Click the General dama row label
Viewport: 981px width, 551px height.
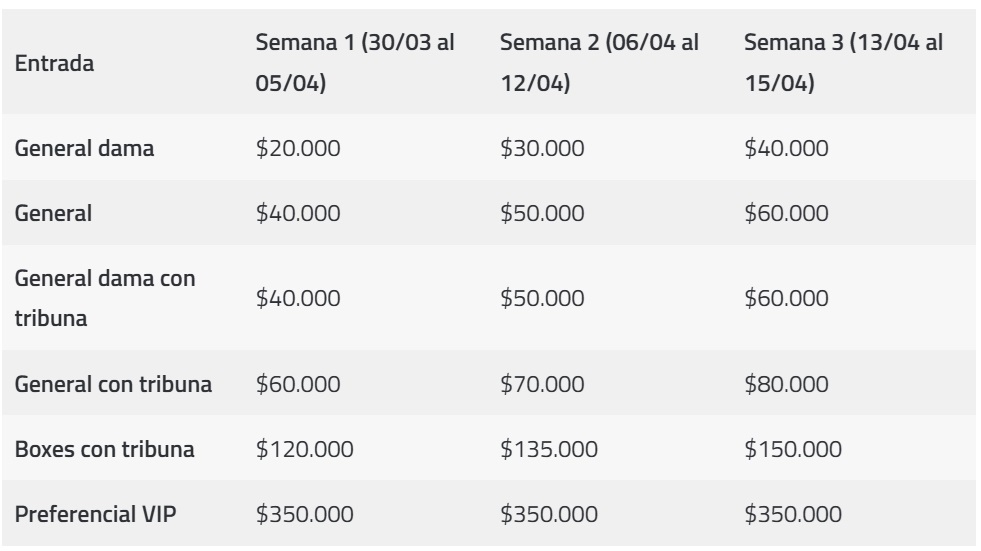pyautogui.click(x=87, y=149)
